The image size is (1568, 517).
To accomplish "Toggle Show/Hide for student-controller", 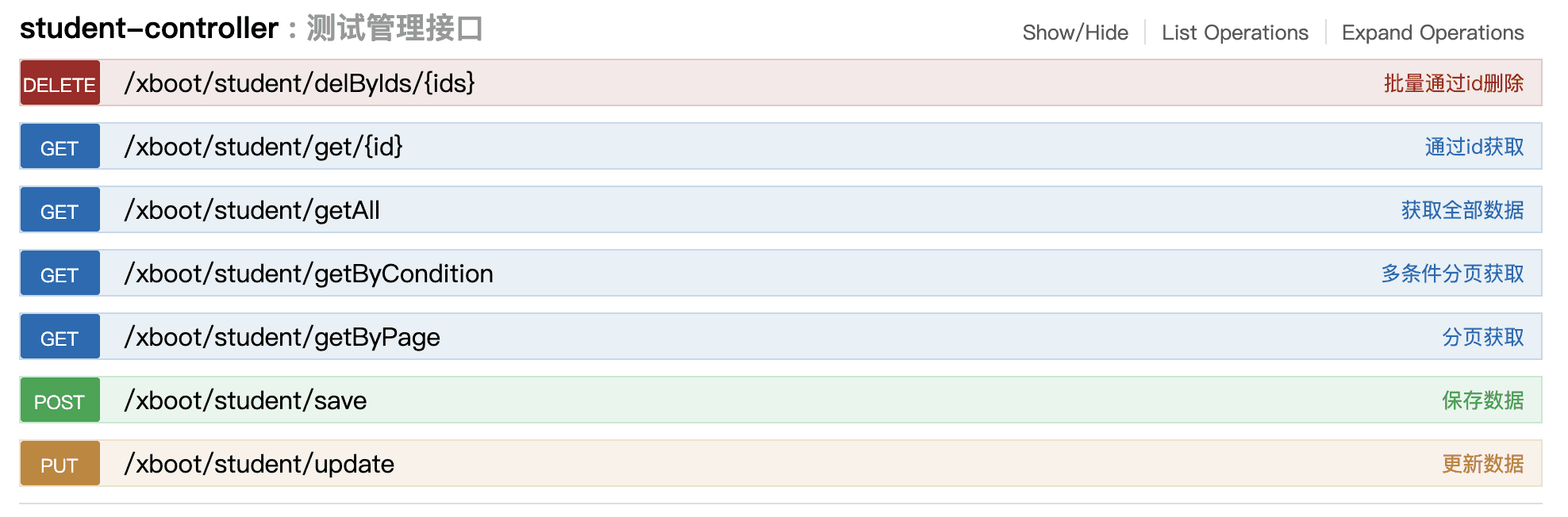I will click(1074, 33).
